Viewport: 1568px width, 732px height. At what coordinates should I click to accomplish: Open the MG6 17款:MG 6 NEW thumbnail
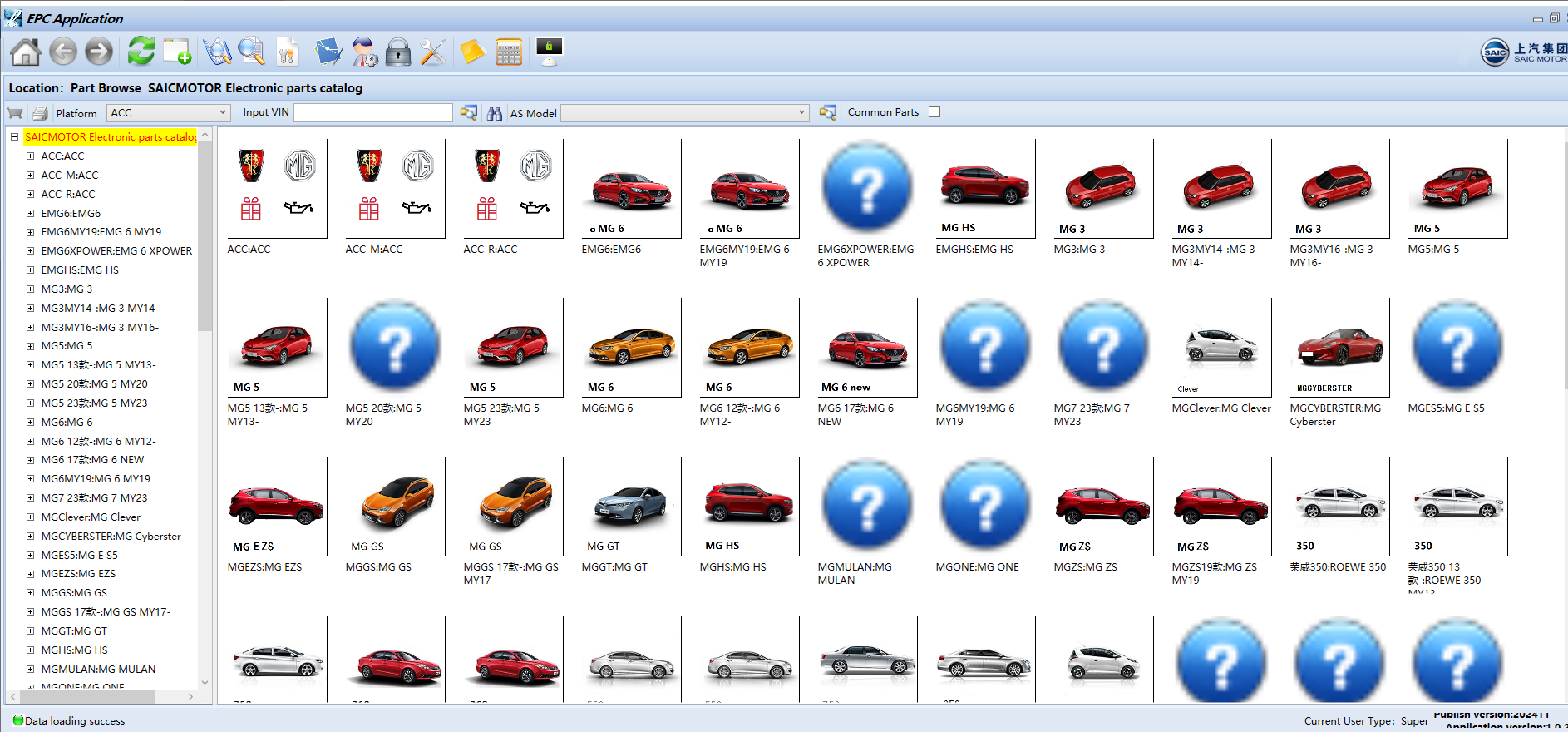click(x=867, y=348)
